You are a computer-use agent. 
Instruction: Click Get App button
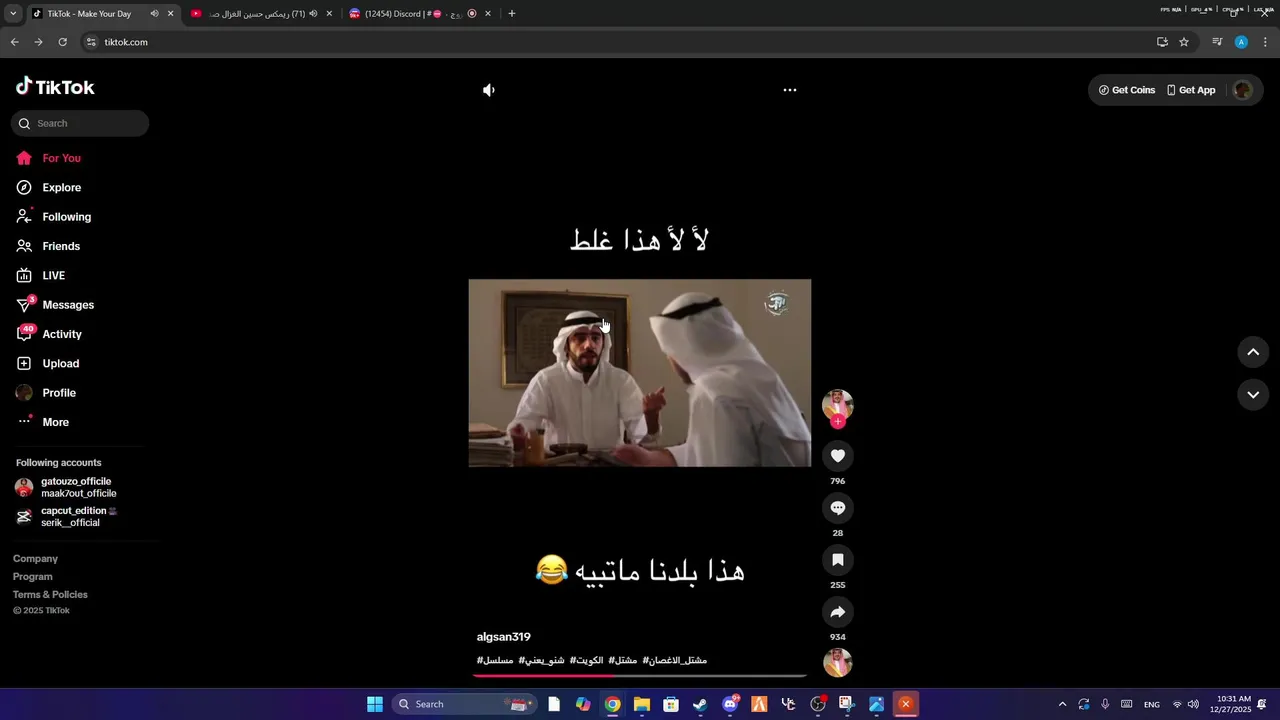point(1191,90)
